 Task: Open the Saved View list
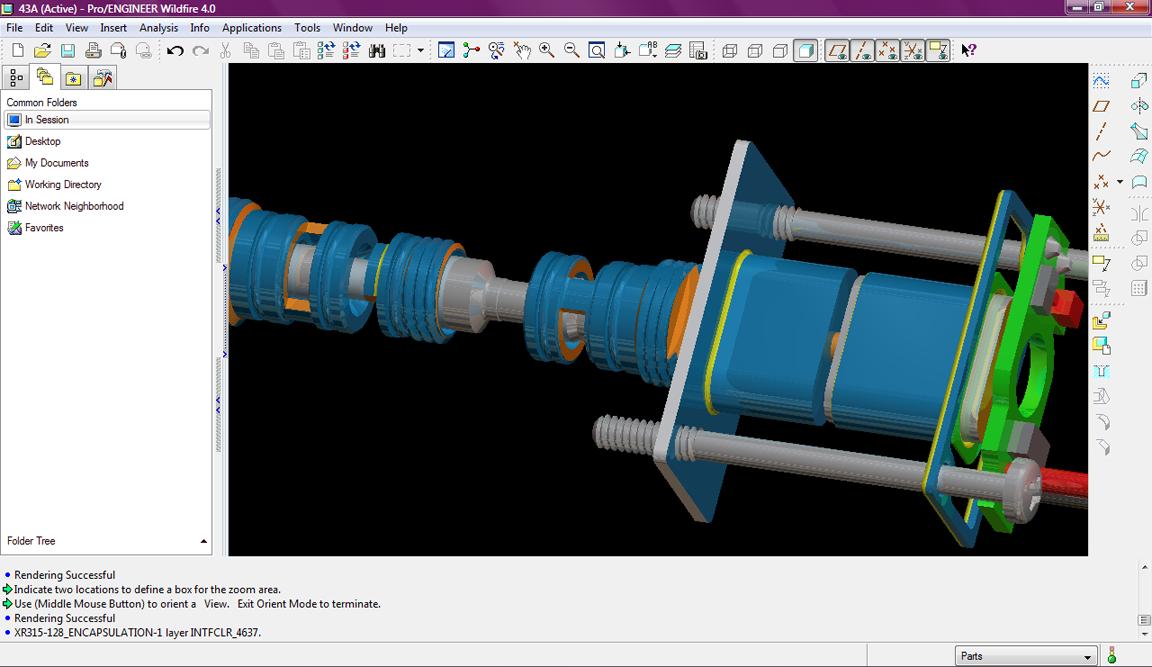(648, 51)
